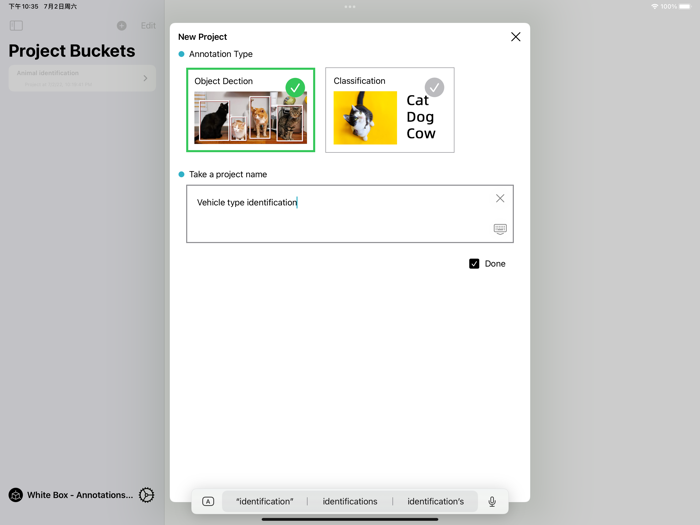Start dictation with the microphone icon

[492, 501]
